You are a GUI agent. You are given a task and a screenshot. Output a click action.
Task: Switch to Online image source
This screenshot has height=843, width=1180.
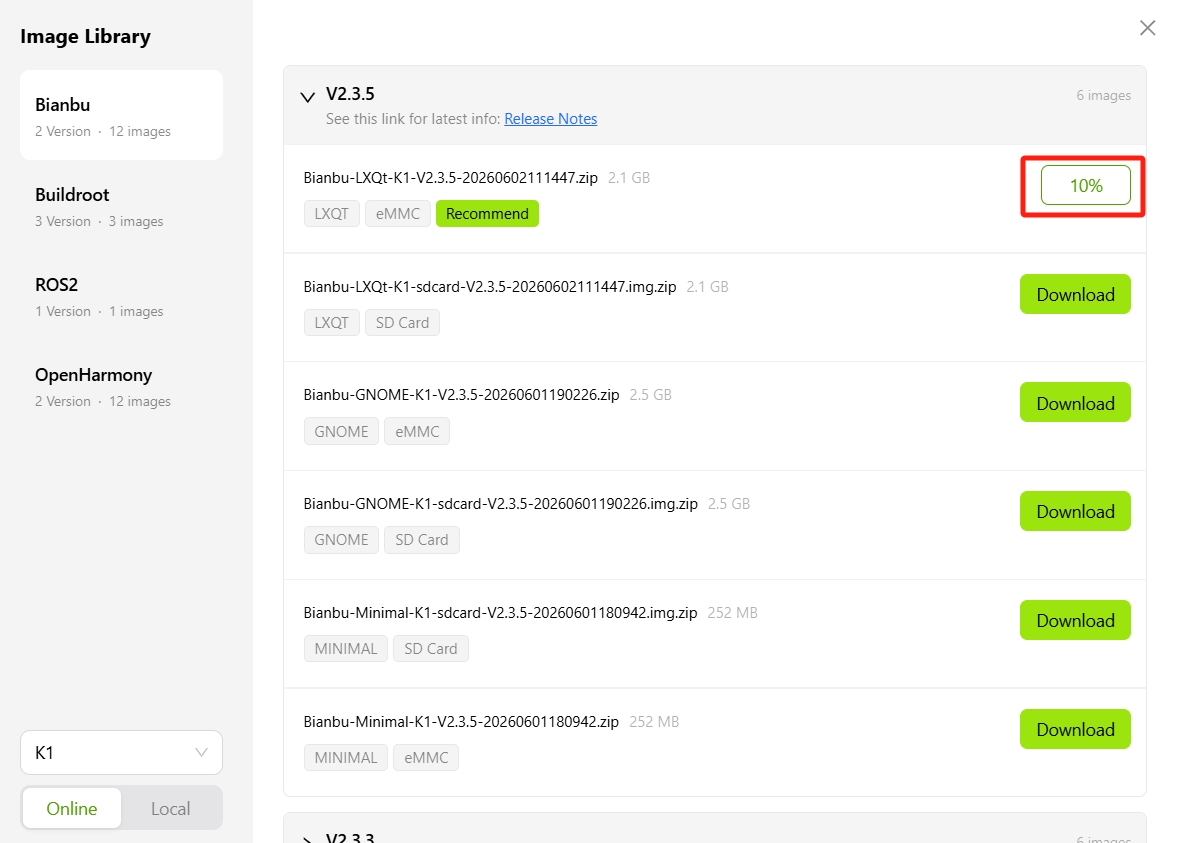(x=71, y=808)
